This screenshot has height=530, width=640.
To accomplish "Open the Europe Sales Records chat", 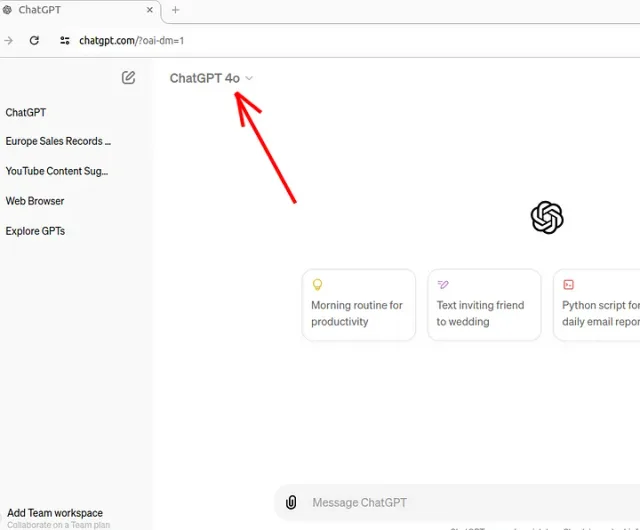I will [x=58, y=141].
